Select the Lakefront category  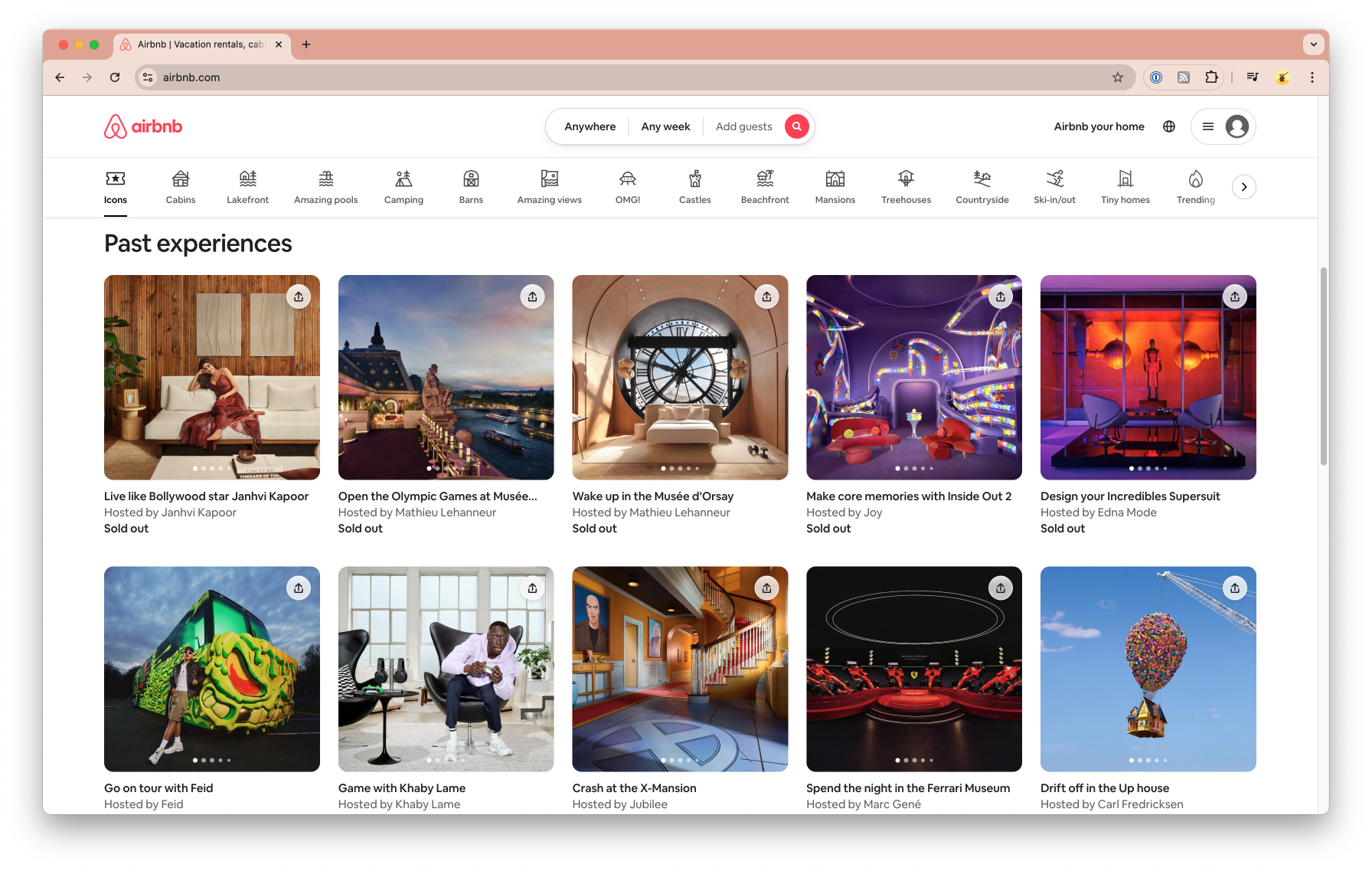tap(248, 188)
